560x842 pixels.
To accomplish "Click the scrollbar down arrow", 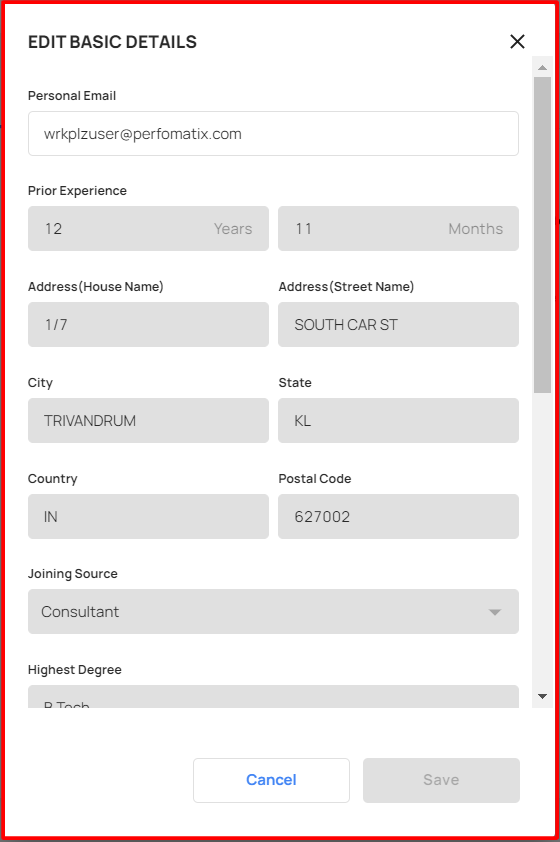I will click(x=542, y=696).
